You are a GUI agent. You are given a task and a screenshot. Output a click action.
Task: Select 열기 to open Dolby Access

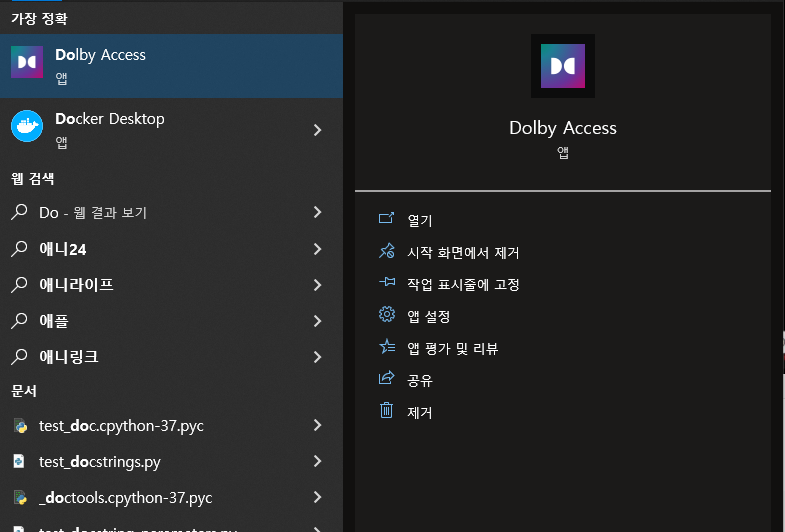pyautogui.click(x=420, y=220)
